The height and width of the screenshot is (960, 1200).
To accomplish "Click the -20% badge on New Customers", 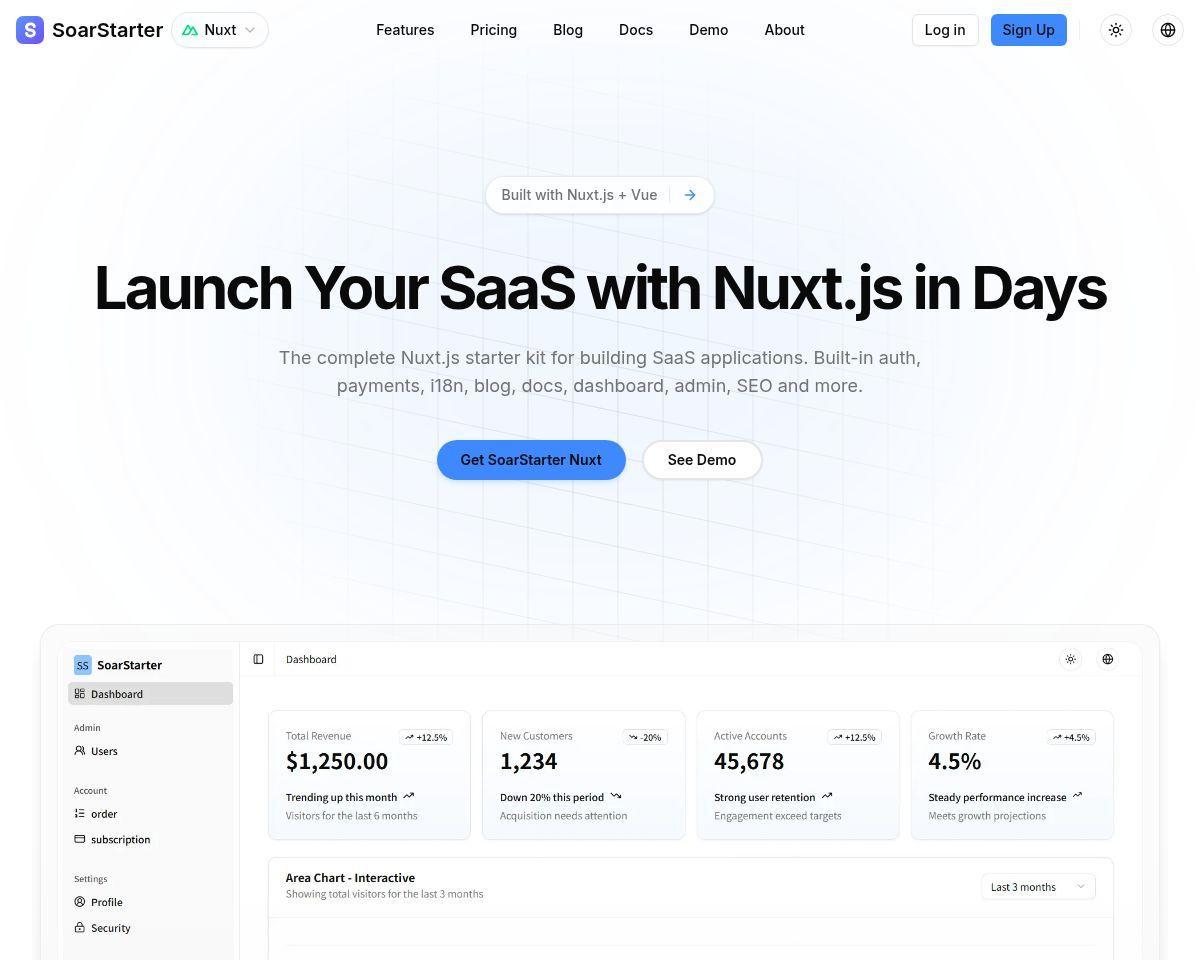I will click(645, 737).
